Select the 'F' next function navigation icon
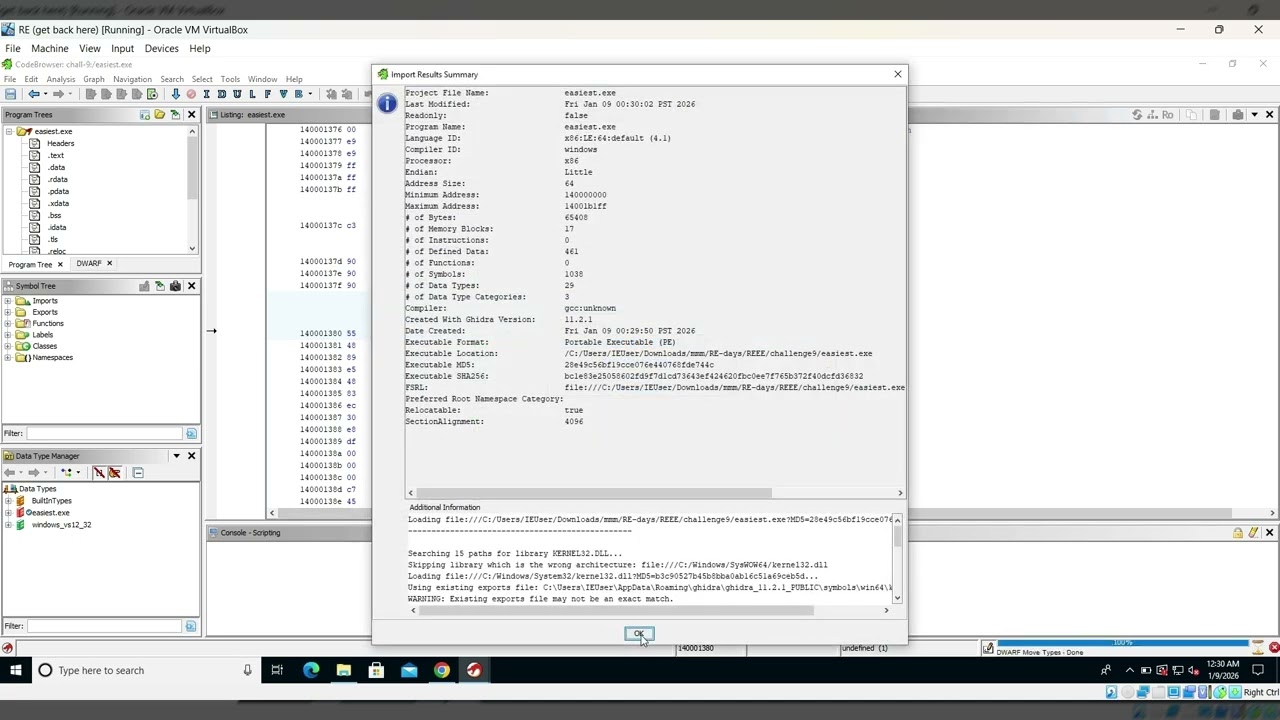The width and height of the screenshot is (1280, 720). (267, 94)
